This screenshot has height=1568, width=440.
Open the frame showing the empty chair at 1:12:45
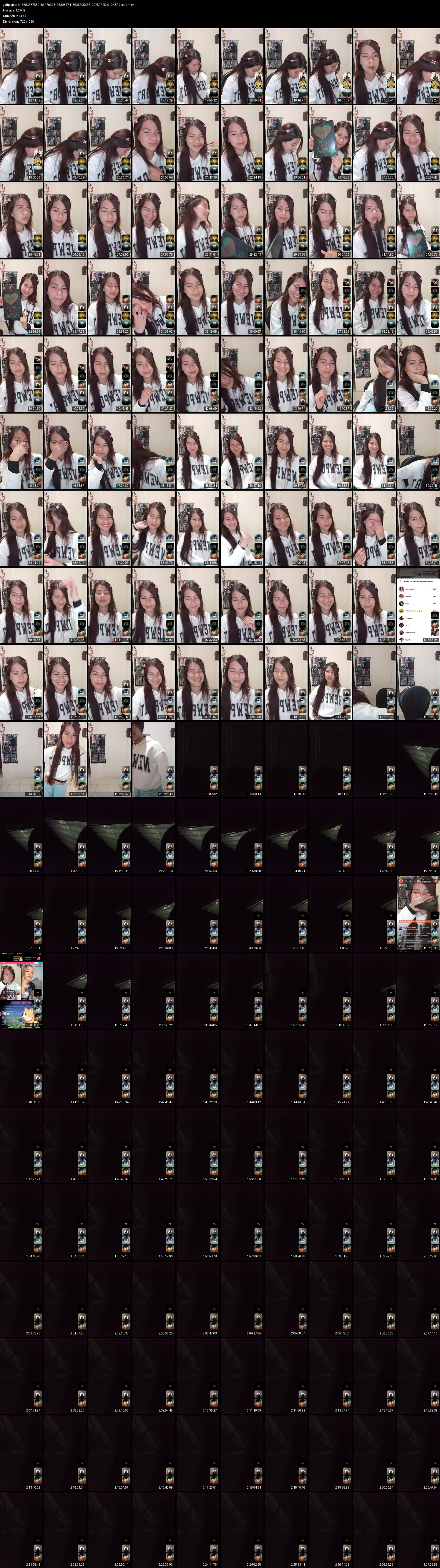pyautogui.click(x=418, y=682)
